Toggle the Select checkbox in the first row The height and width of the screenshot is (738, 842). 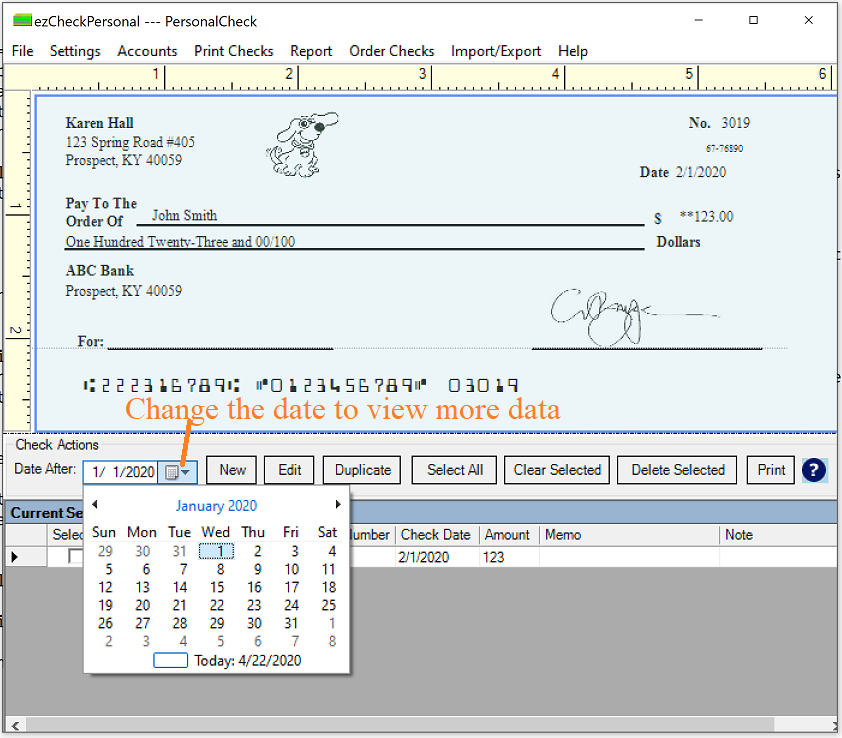pos(75,557)
